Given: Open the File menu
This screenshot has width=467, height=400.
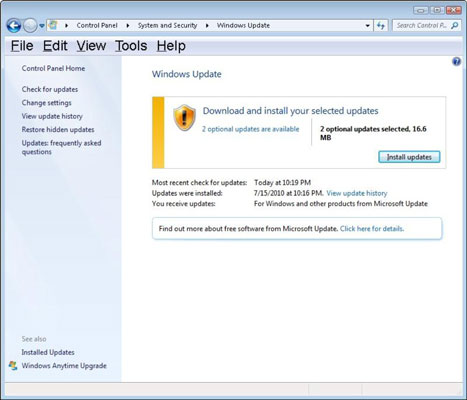Looking at the screenshot, I should coord(22,46).
